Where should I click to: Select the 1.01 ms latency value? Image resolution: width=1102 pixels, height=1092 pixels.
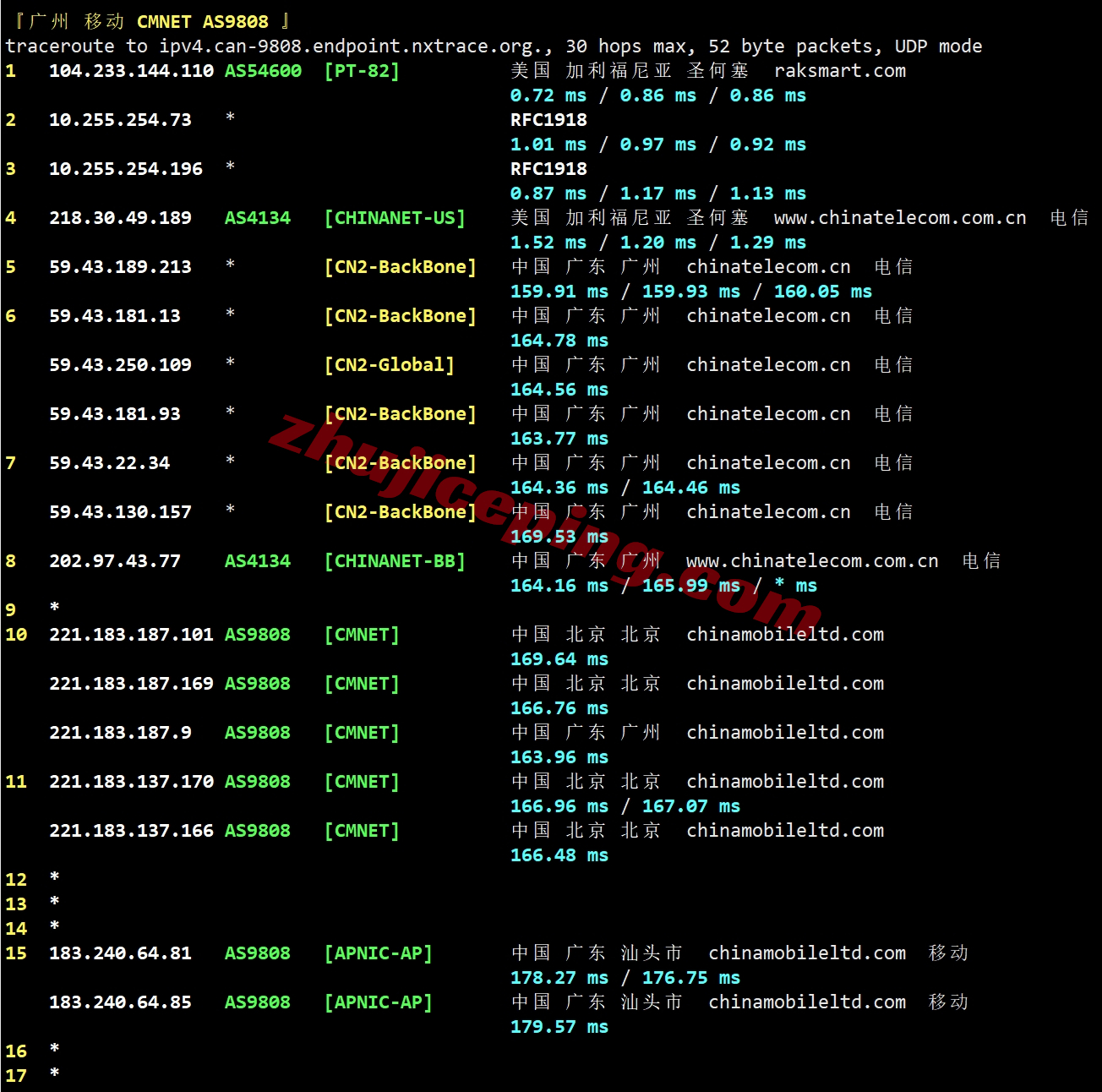pos(548,145)
